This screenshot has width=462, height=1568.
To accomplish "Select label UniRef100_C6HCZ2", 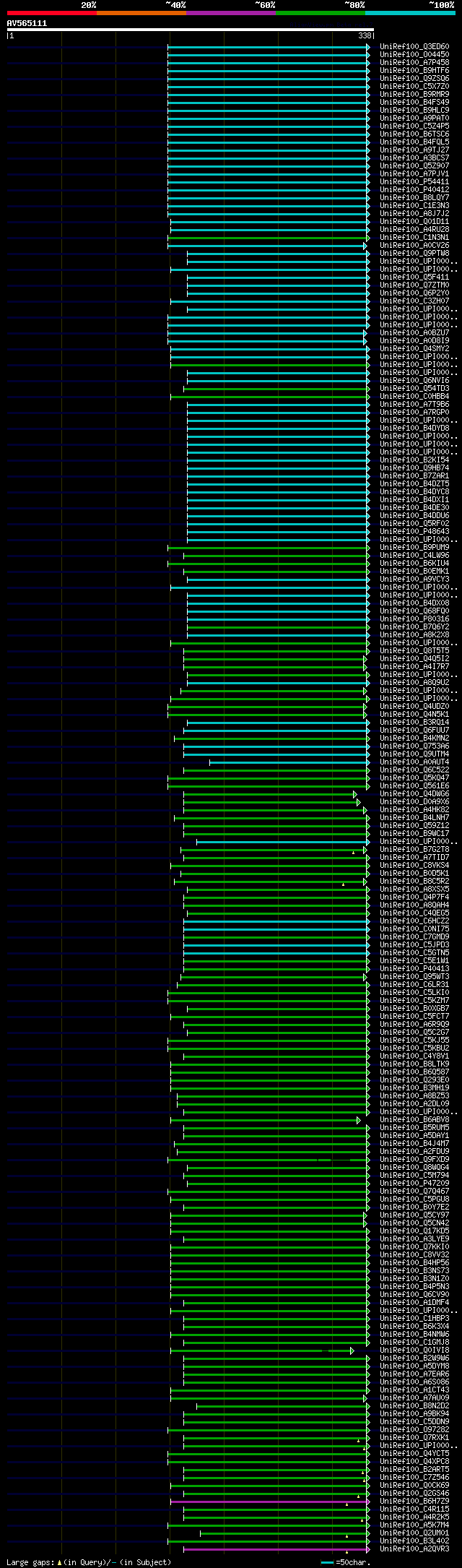I will 414,921.
